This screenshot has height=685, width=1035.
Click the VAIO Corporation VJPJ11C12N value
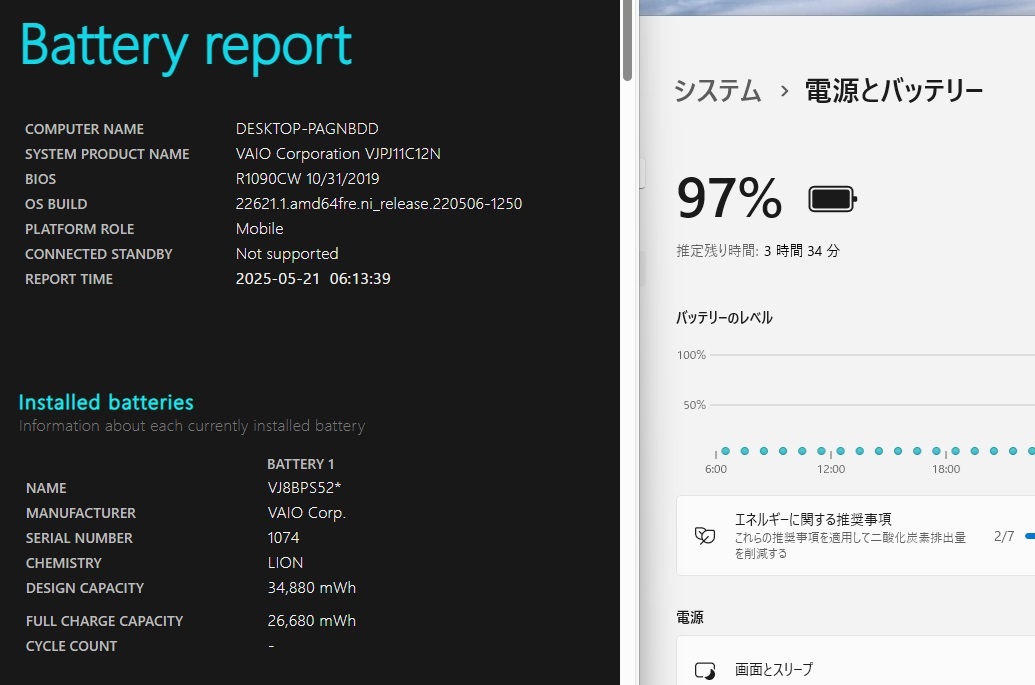point(338,154)
